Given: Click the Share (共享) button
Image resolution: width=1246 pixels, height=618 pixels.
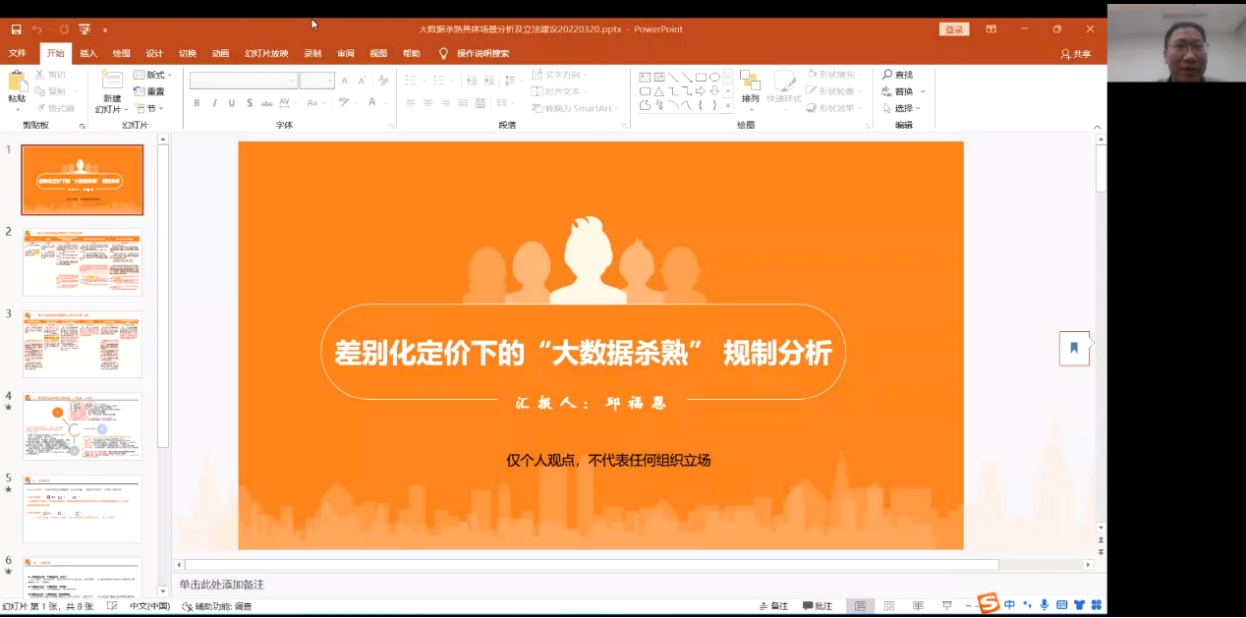Looking at the screenshot, I should click(x=1076, y=54).
